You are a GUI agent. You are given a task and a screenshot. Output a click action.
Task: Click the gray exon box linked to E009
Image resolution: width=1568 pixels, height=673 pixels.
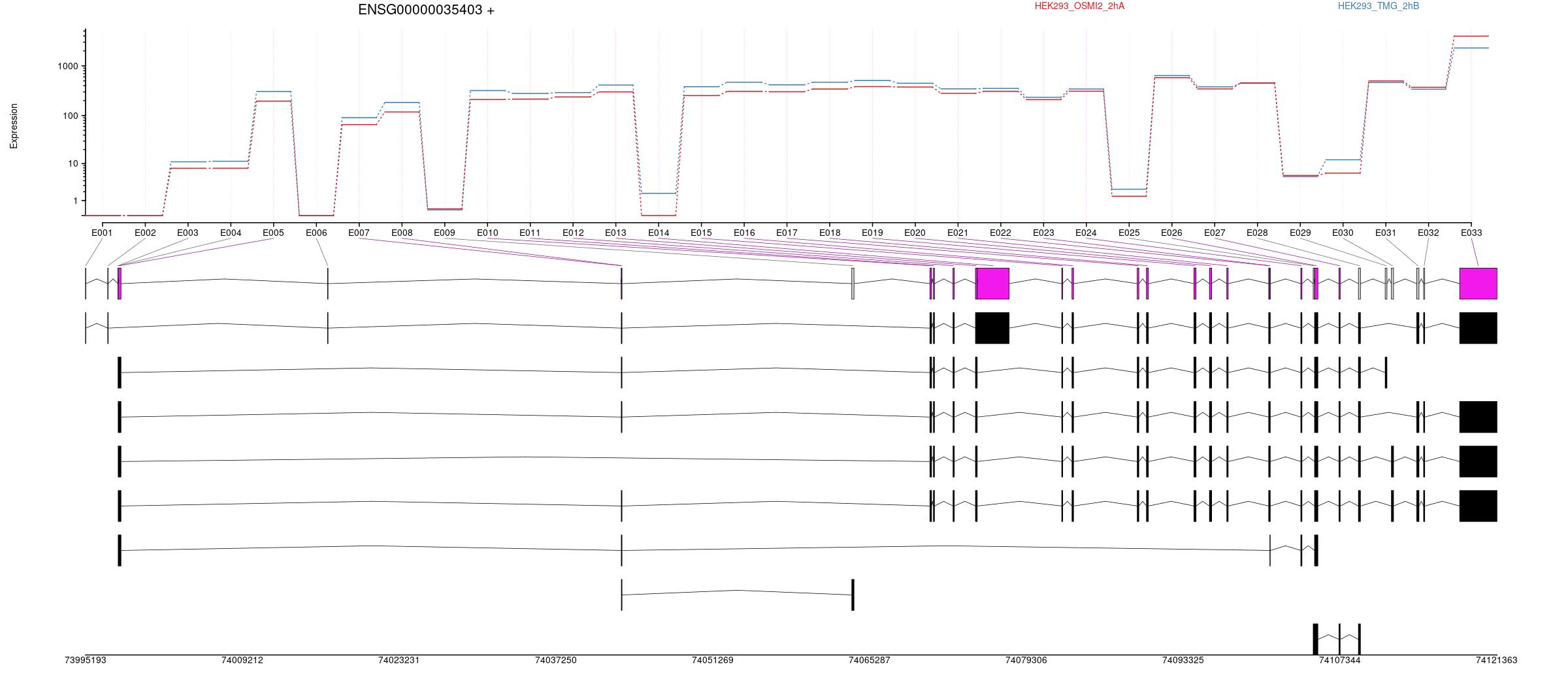click(853, 284)
